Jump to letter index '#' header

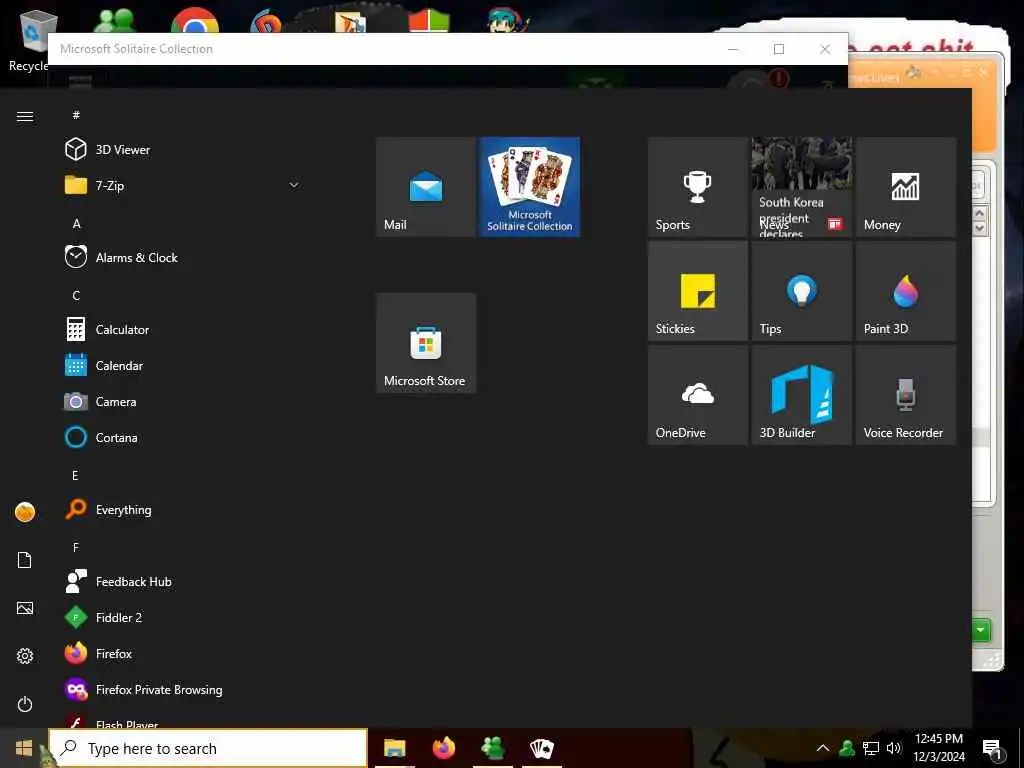click(x=76, y=115)
